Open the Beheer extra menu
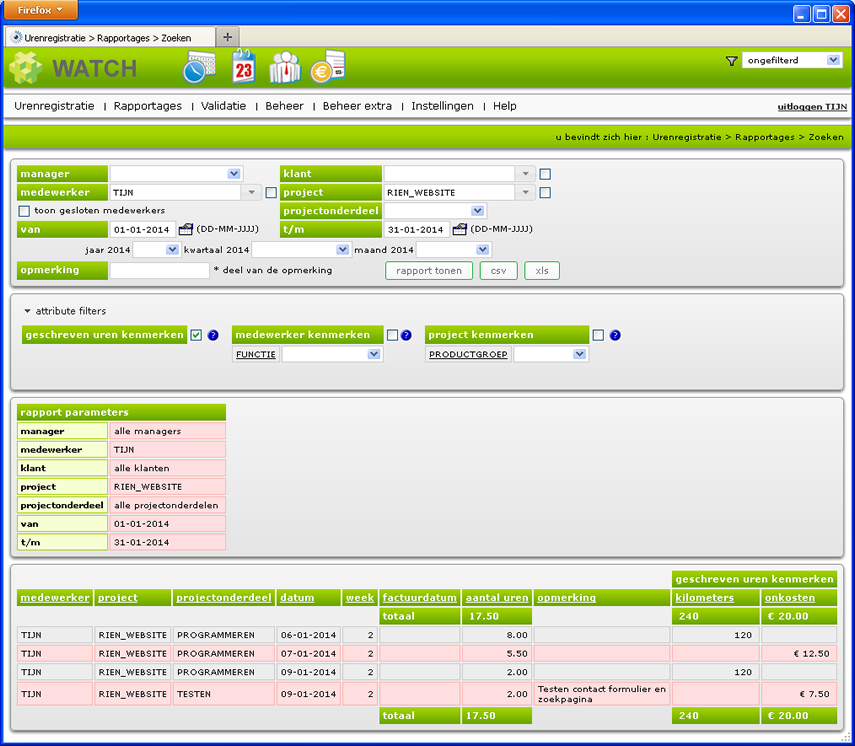 pos(357,106)
